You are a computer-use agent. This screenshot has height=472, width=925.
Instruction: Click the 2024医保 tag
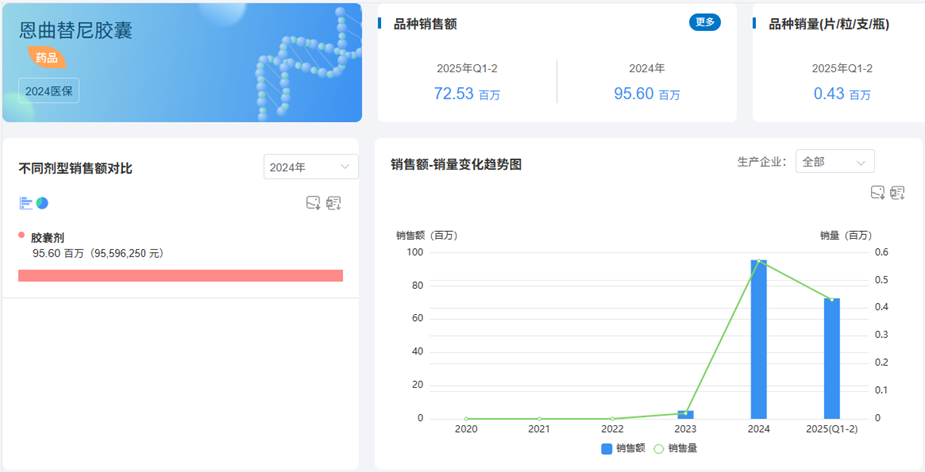coord(49,91)
